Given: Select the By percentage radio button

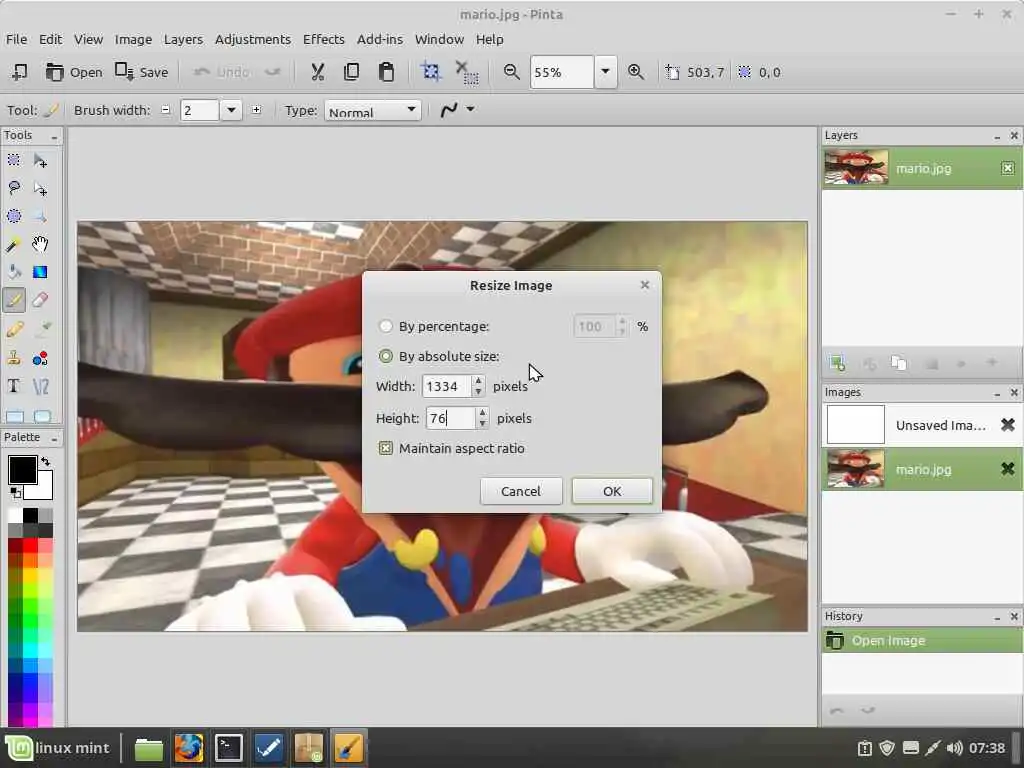Looking at the screenshot, I should (x=385, y=326).
